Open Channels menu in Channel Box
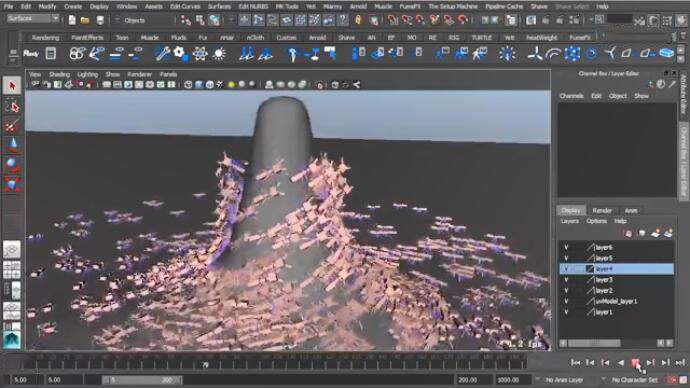 (571, 96)
